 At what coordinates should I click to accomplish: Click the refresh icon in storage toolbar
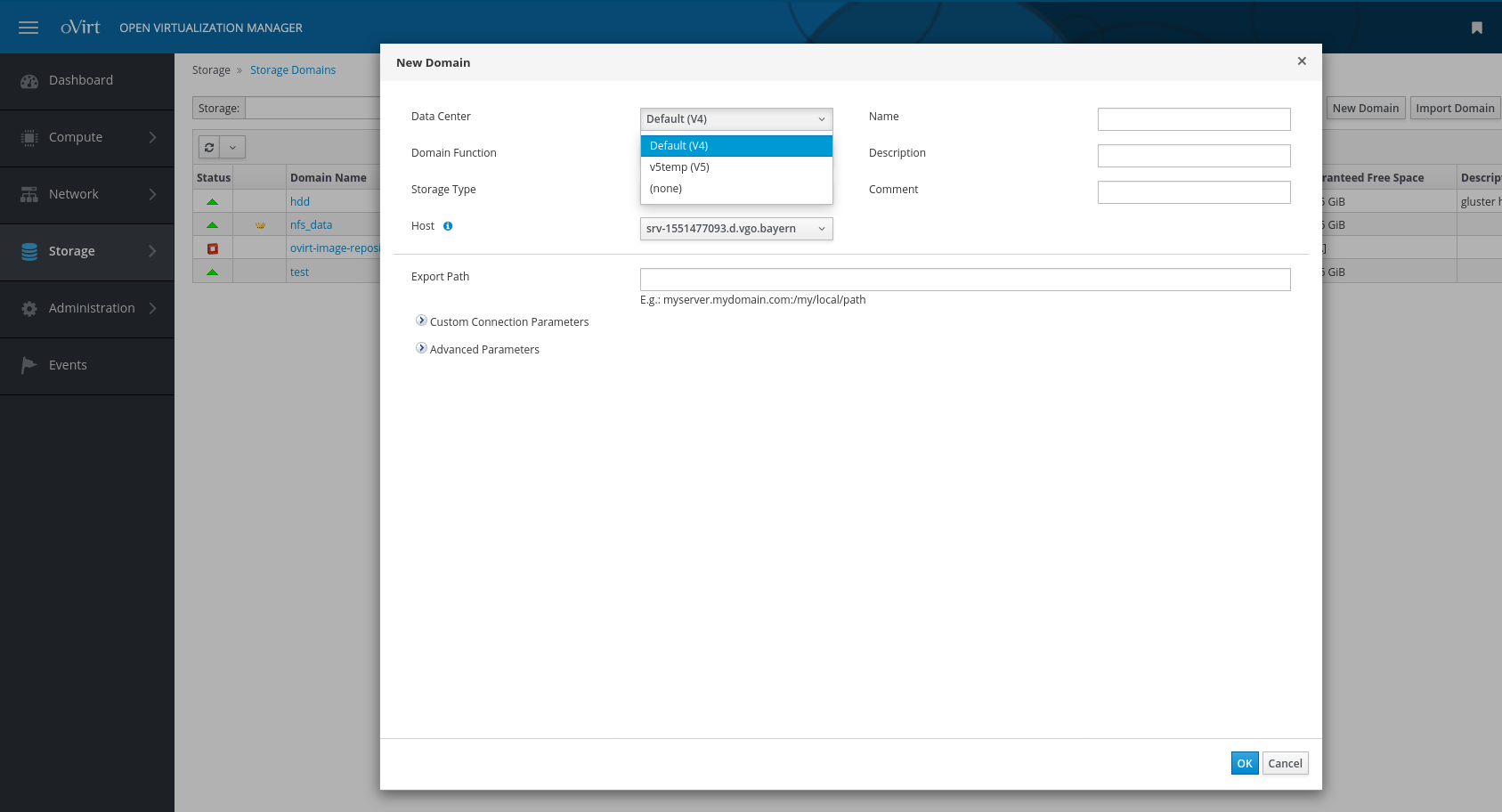[x=209, y=148]
